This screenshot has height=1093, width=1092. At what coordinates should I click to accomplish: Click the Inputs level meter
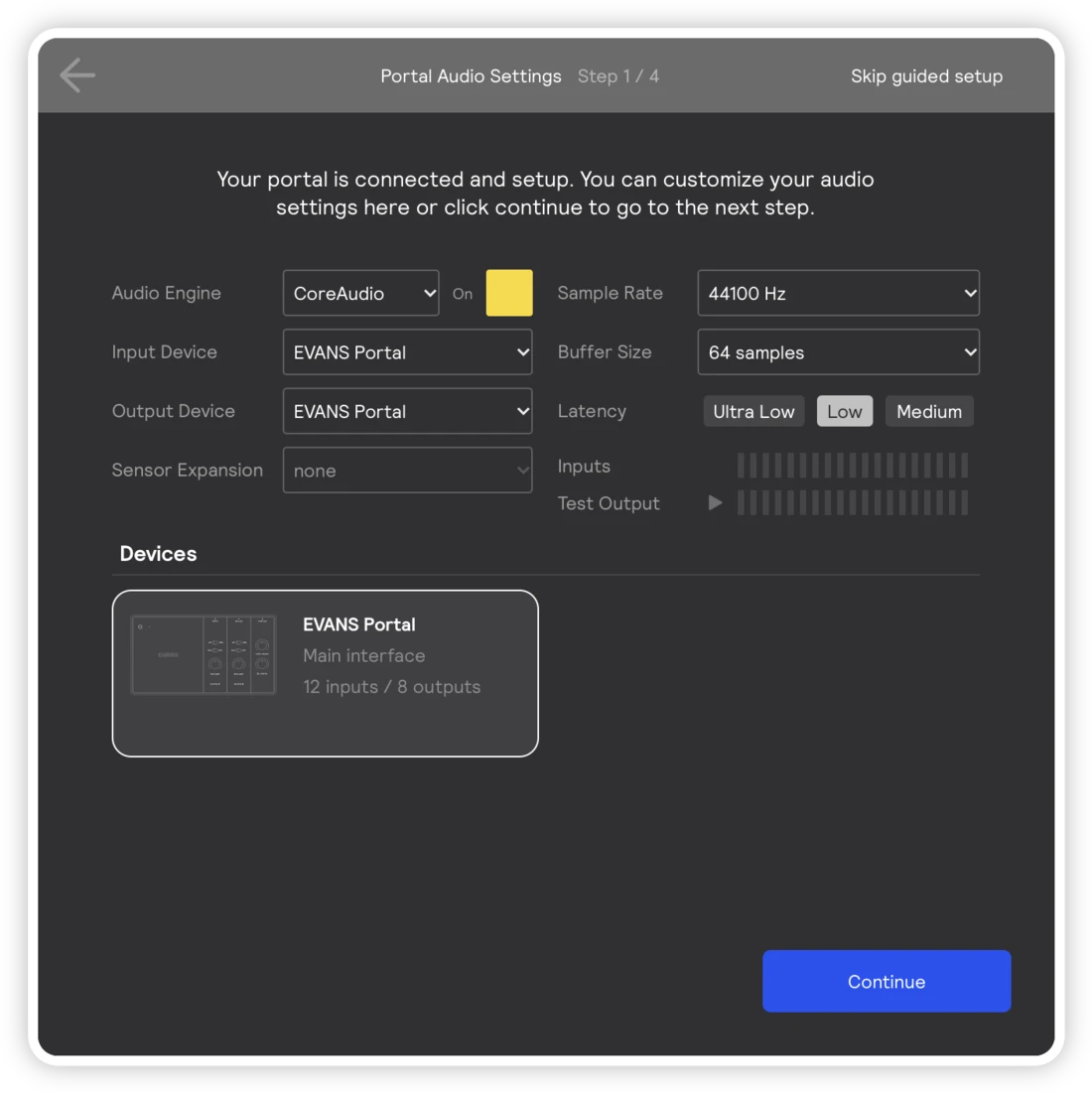click(x=853, y=465)
